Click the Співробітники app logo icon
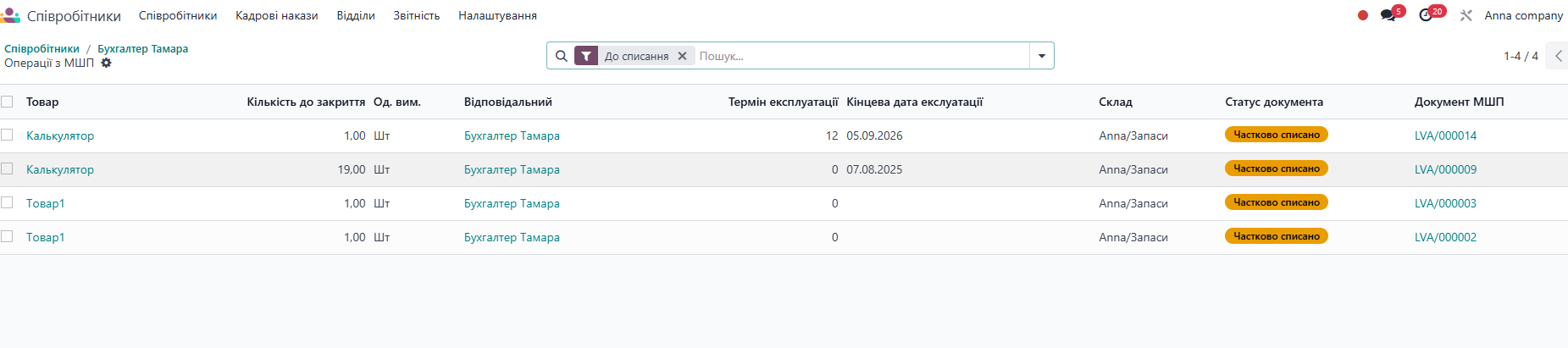The image size is (1568, 348). (10, 15)
